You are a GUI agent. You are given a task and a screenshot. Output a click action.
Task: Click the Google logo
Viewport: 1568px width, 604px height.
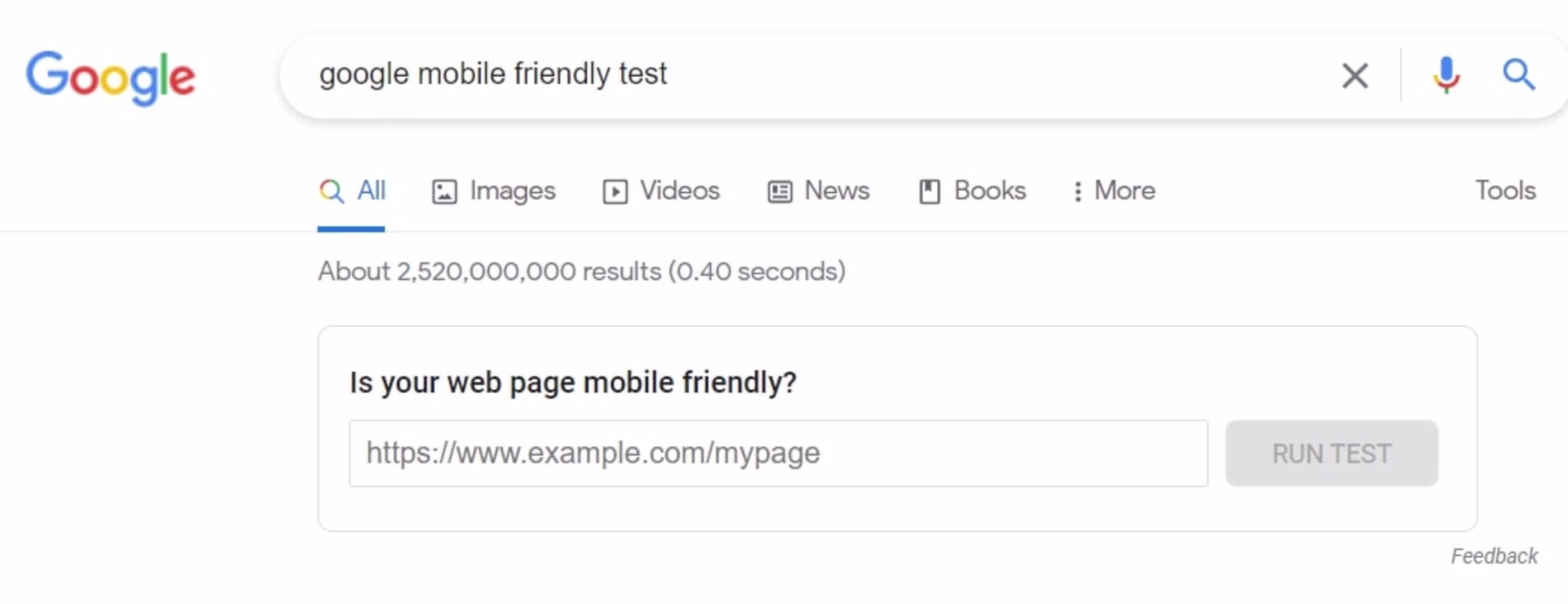(111, 76)
